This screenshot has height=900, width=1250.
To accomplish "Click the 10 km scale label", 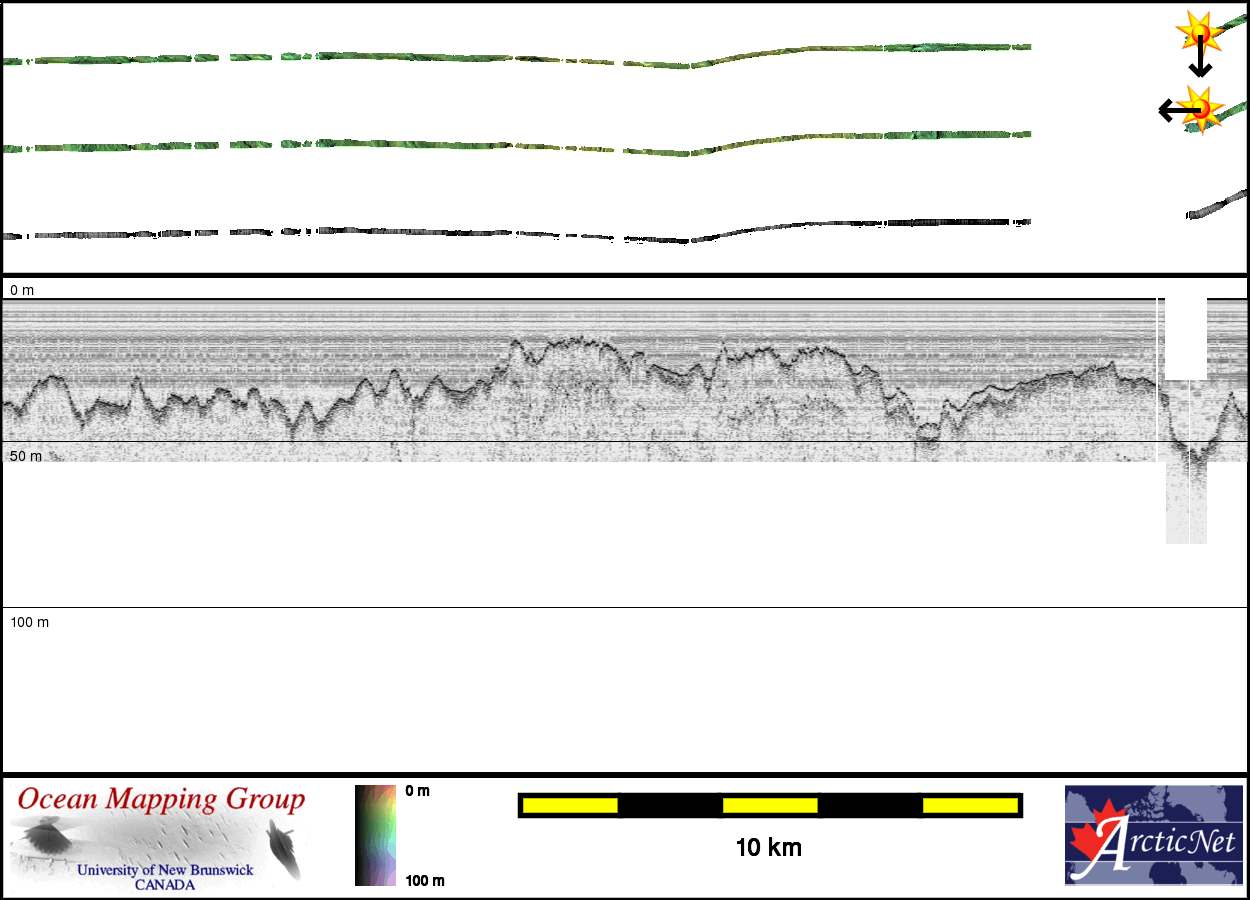I will tap(768, 849).
